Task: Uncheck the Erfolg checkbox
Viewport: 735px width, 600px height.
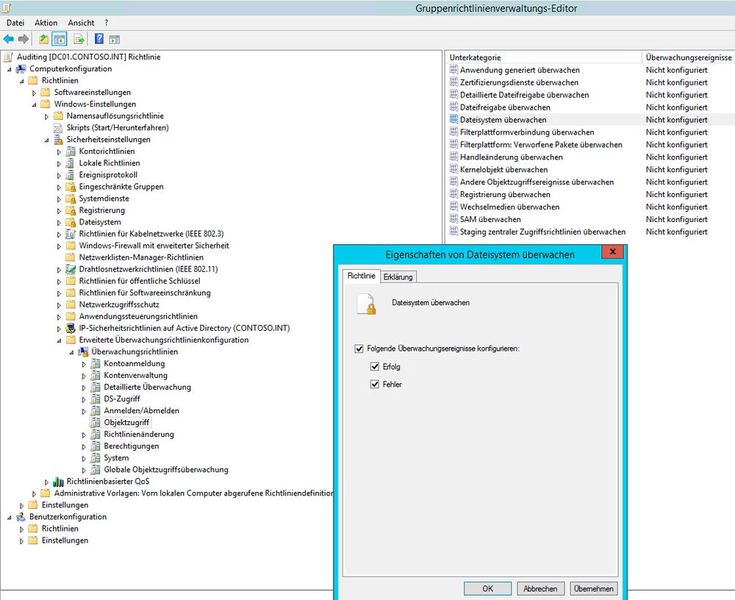Action: click(374, 367)
